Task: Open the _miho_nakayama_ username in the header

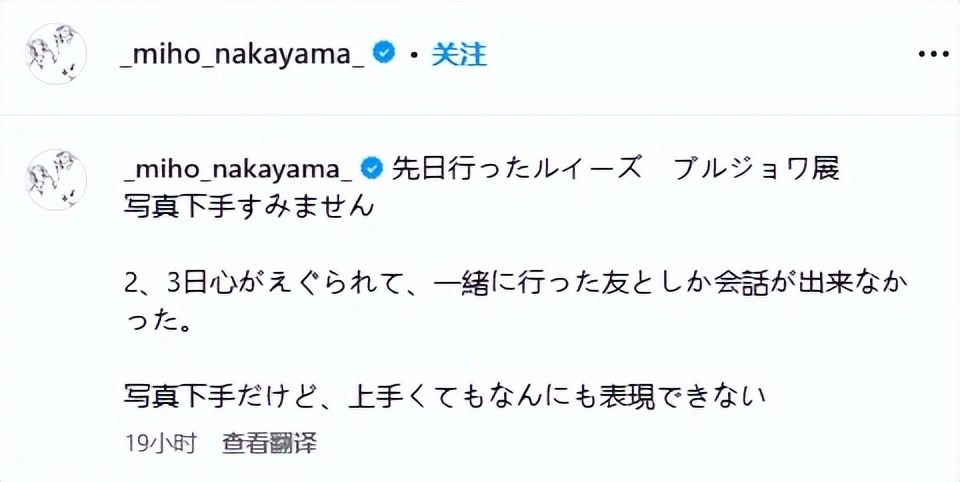Action: tap(242, 54)
